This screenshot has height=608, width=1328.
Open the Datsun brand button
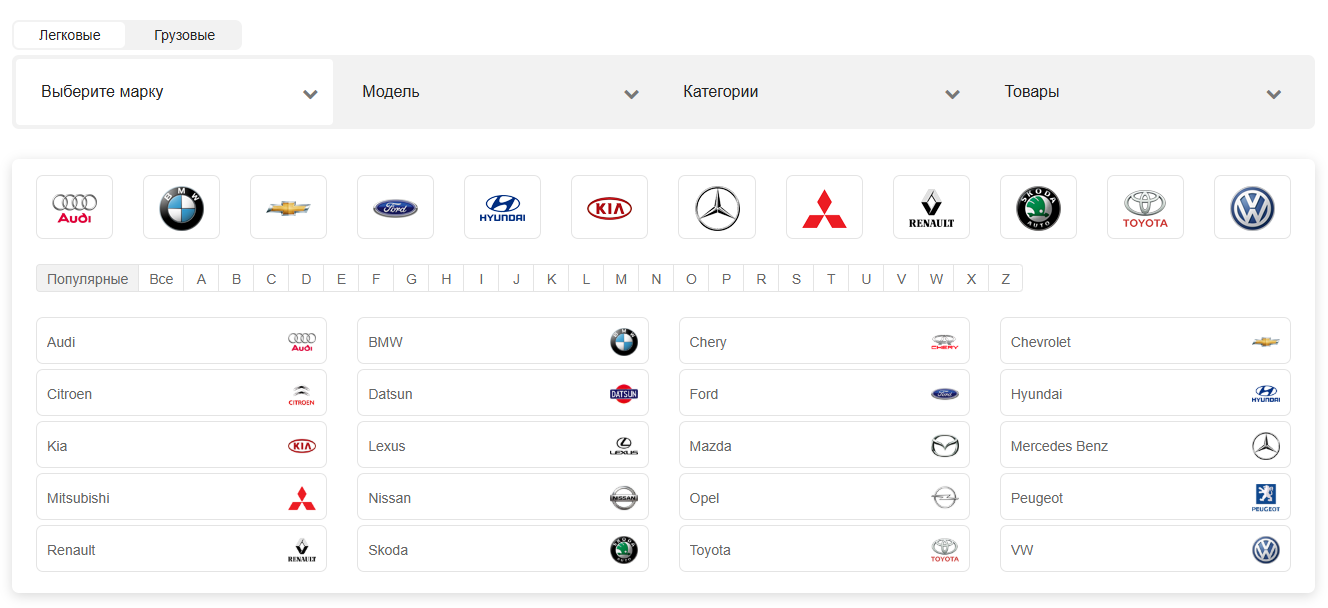(x=503, y=394)
